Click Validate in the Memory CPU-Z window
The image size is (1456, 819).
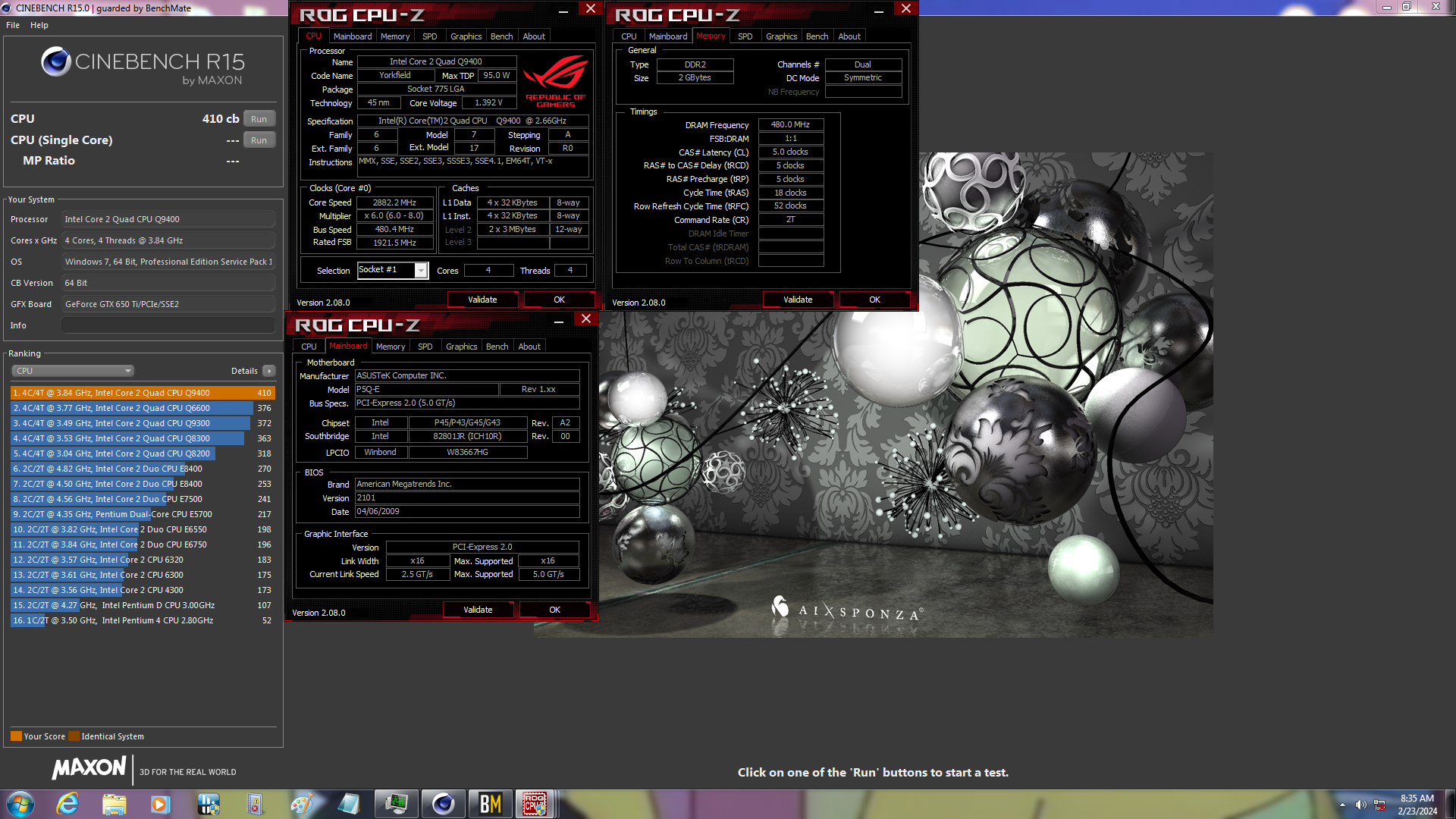click(798, 300)
